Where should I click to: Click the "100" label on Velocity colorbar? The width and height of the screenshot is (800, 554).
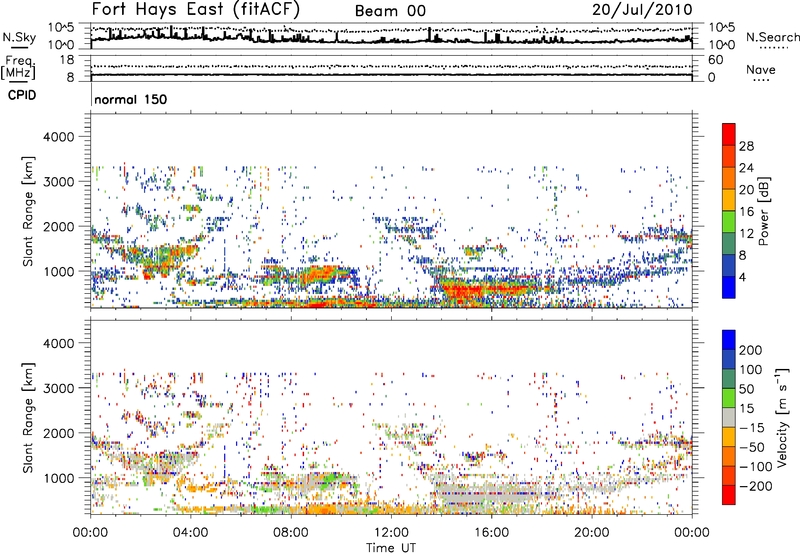coord(751,370)
